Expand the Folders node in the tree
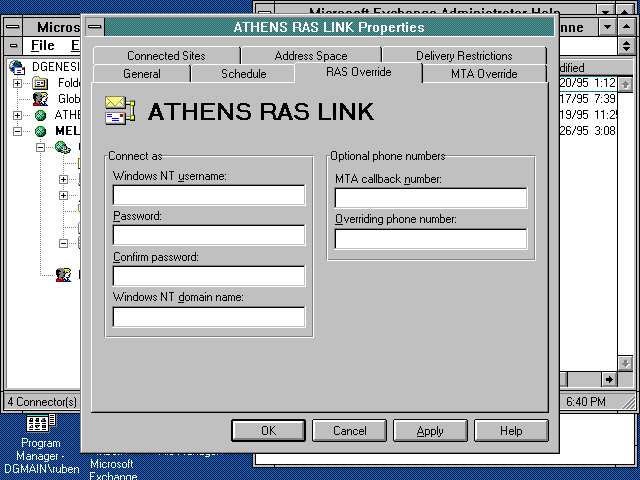The width and height of the screenshot is (640, 480). pyautogui.click(x=17, y=83)
